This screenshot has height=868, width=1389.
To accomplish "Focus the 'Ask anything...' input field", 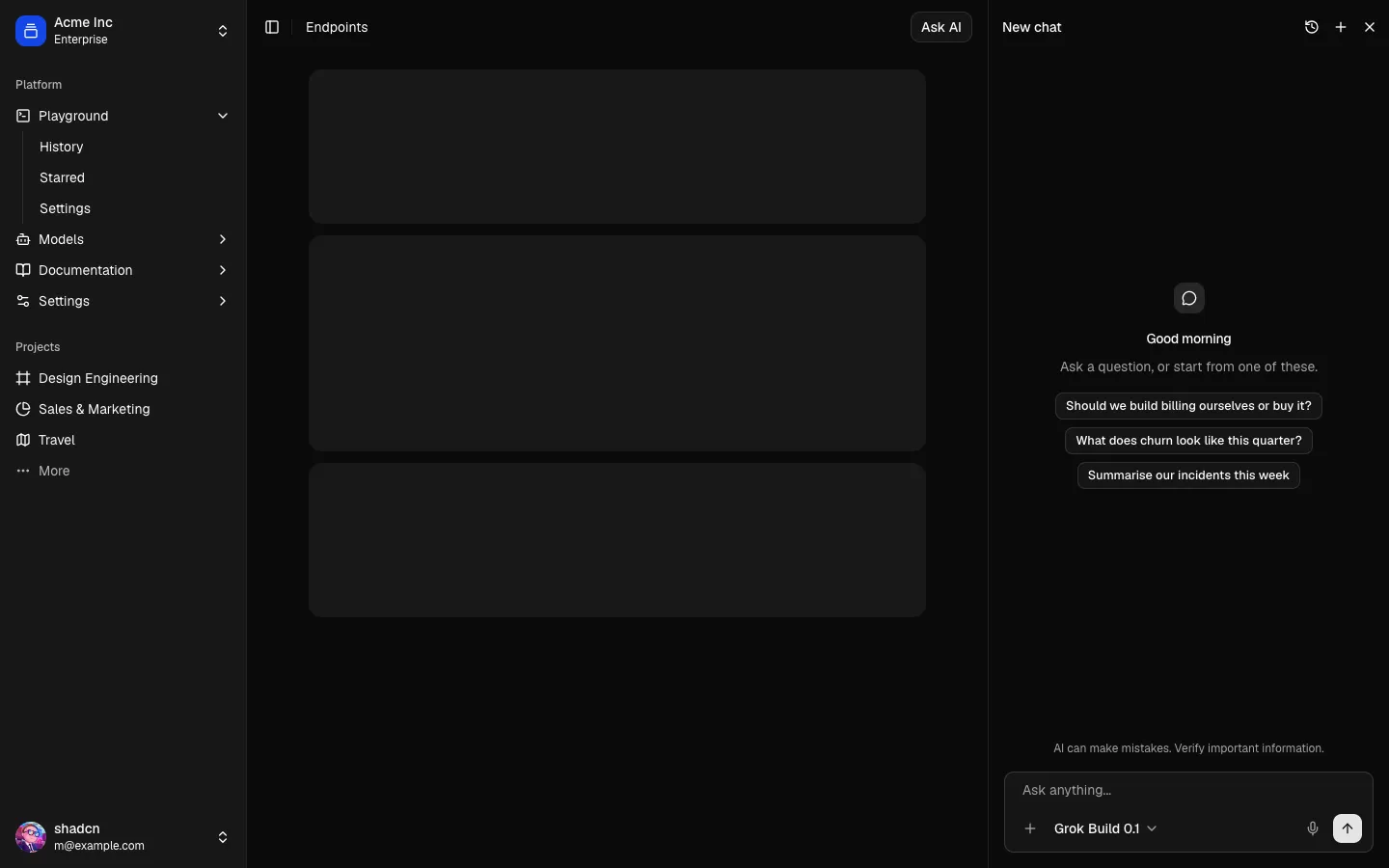I will (x=1188, y=790).
